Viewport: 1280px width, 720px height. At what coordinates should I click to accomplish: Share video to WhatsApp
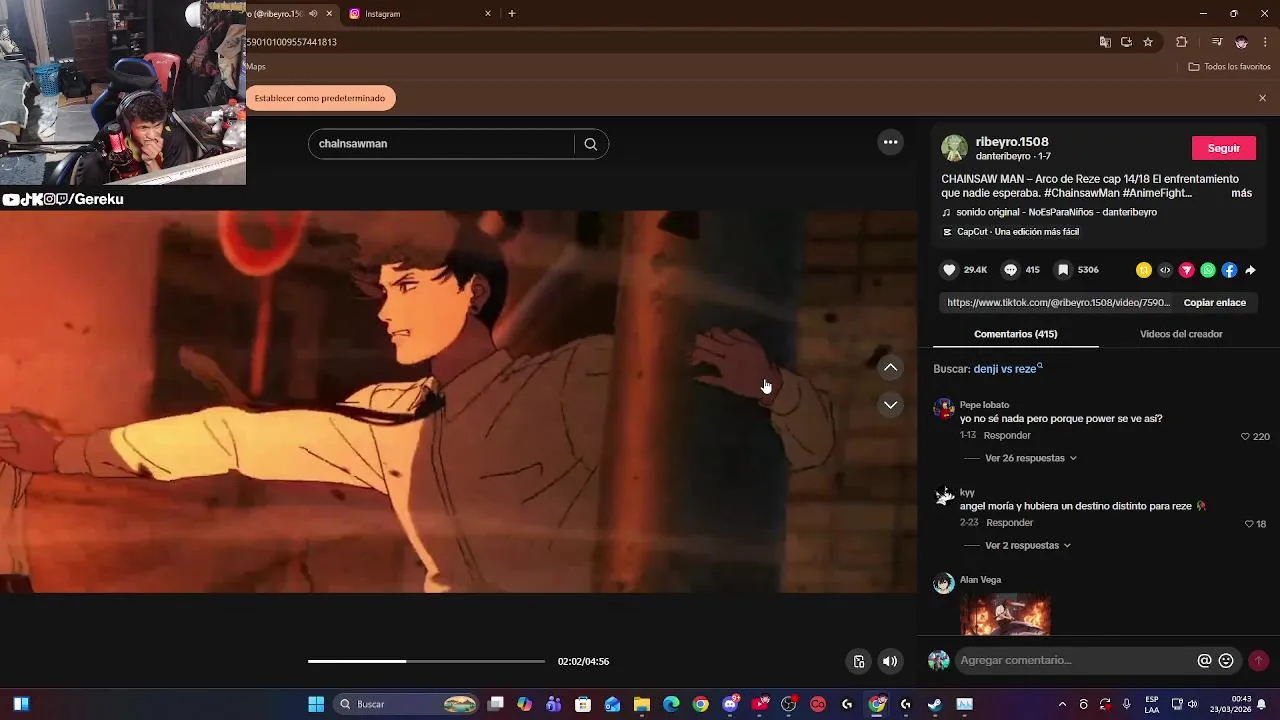1208,270
